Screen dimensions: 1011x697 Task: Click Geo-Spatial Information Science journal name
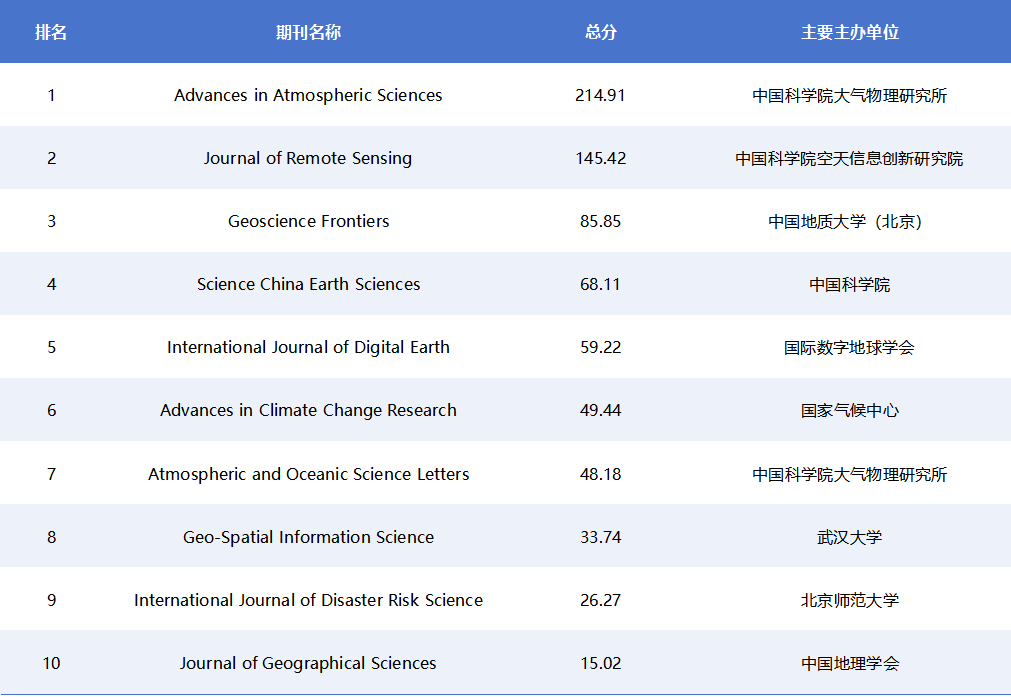pyautogui.click(x=308, y=537)
